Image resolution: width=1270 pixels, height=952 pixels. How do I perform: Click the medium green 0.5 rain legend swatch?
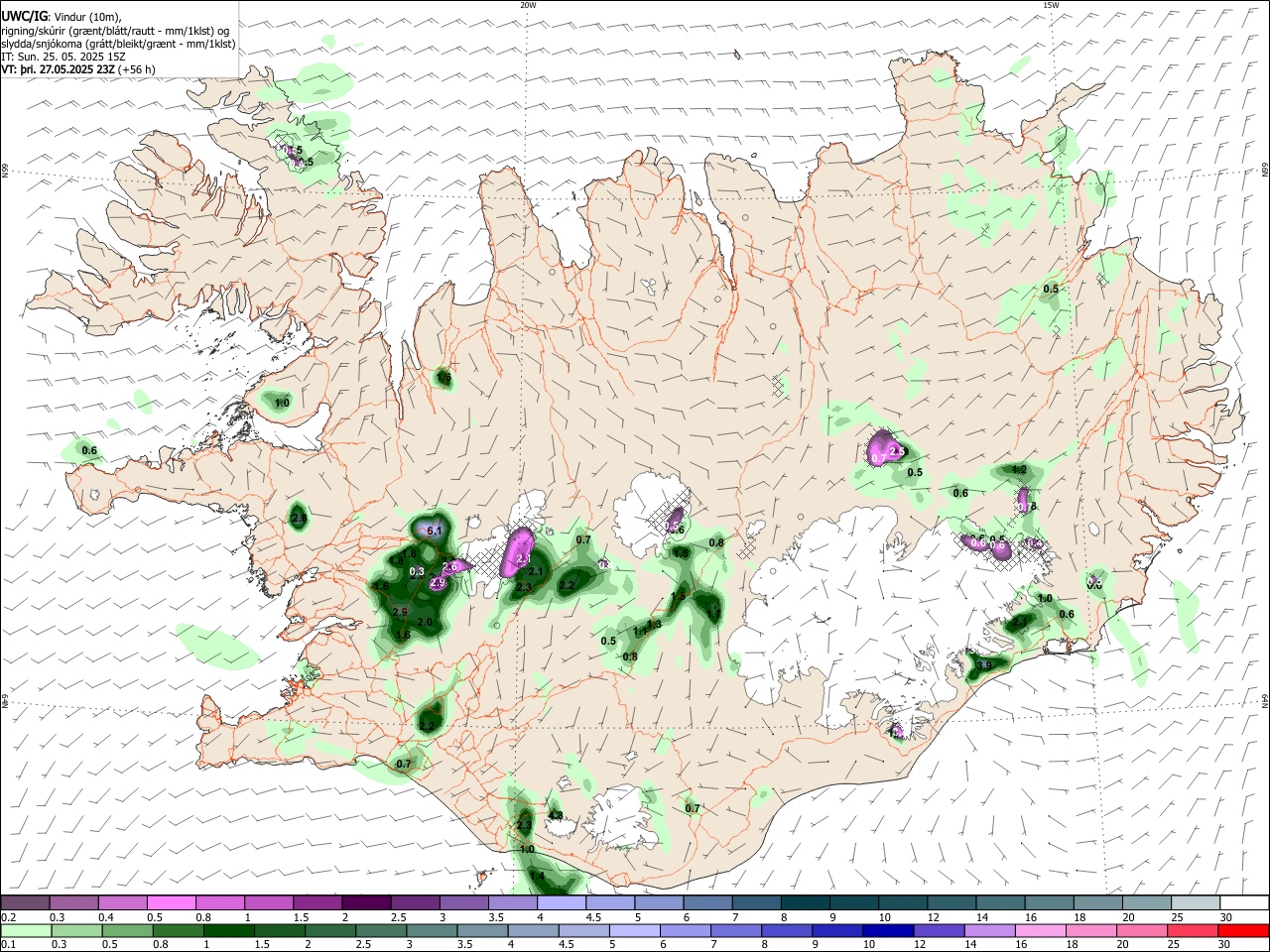[x=127, y=930]
